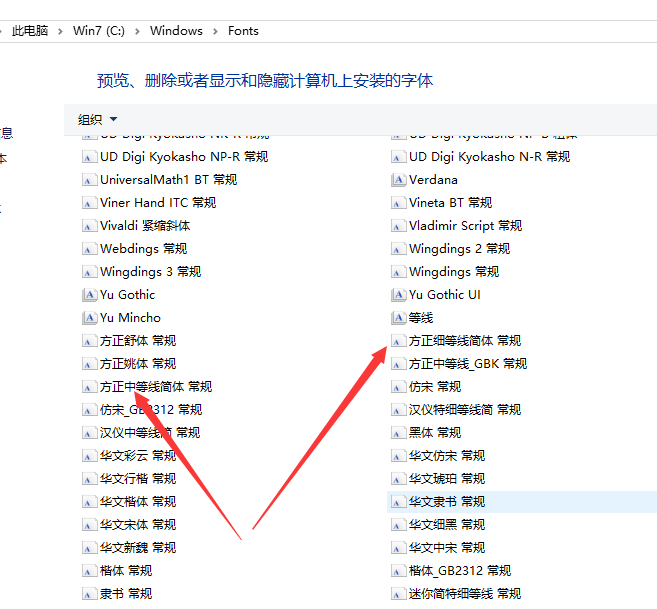The height and width of the screenshot is (609, 657).
Task: Select the Webdings 常规 font icon
Action: point(89,249)
